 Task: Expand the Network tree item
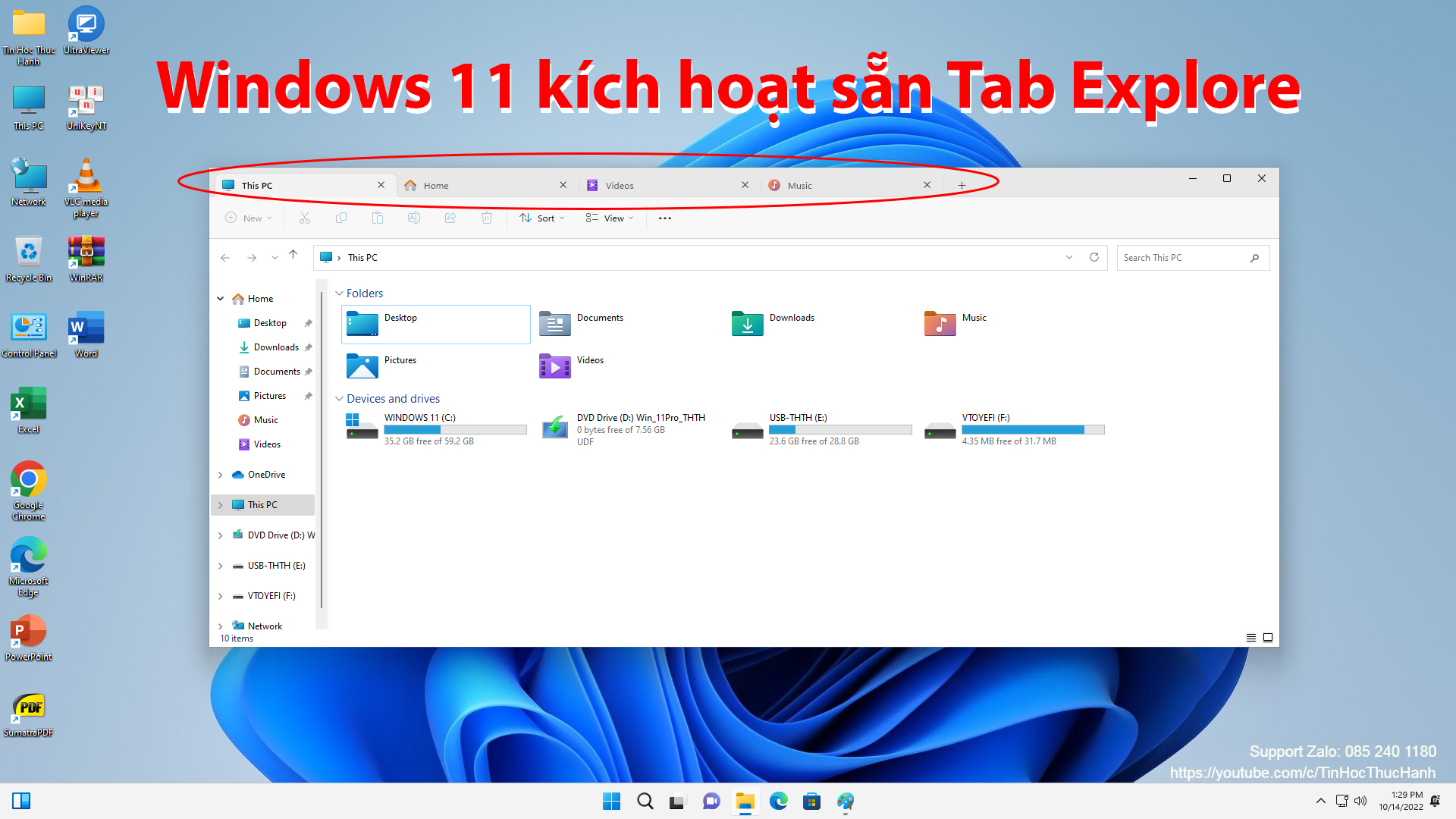coord(221,625)
